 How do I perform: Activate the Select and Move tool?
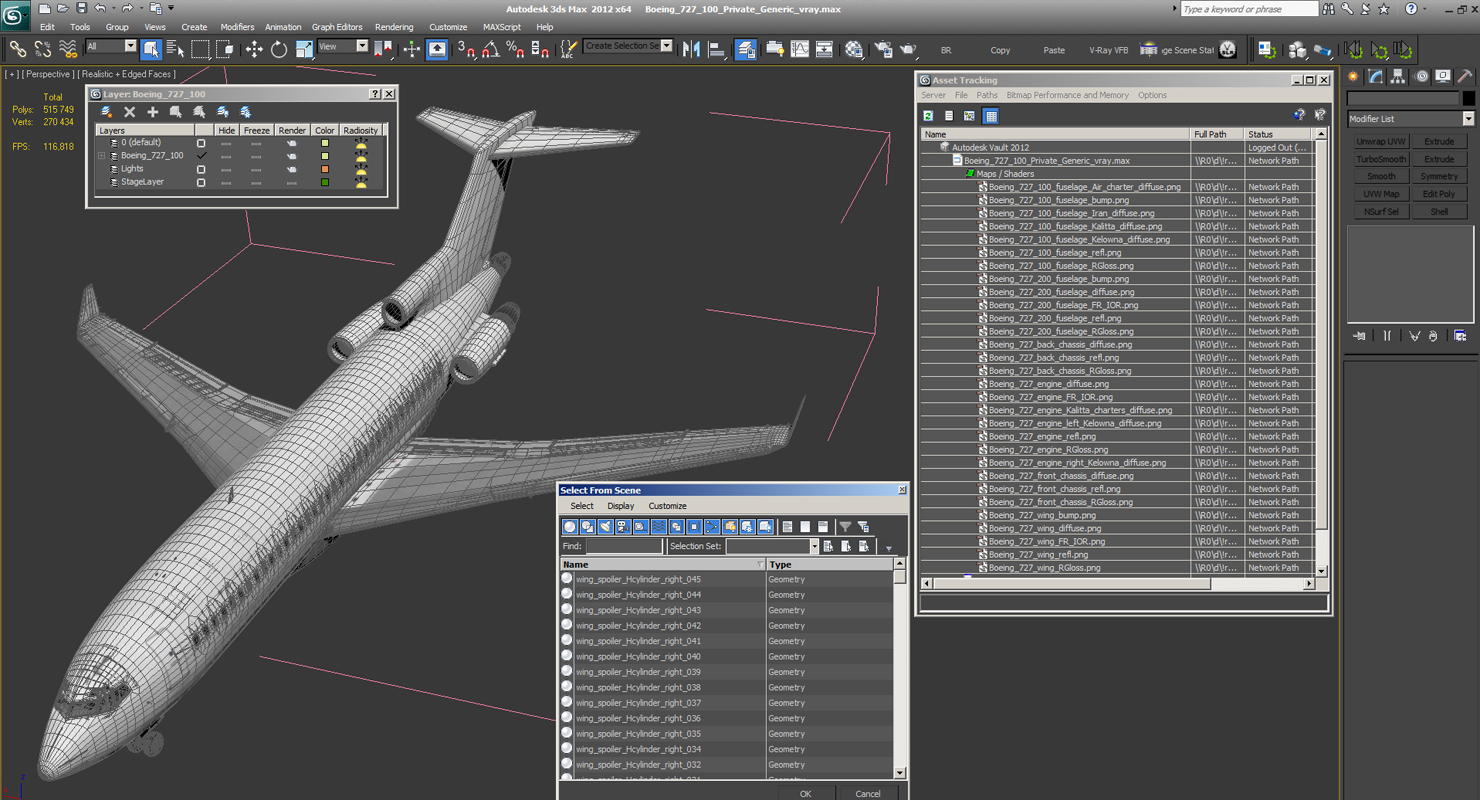tap(254, 48)
